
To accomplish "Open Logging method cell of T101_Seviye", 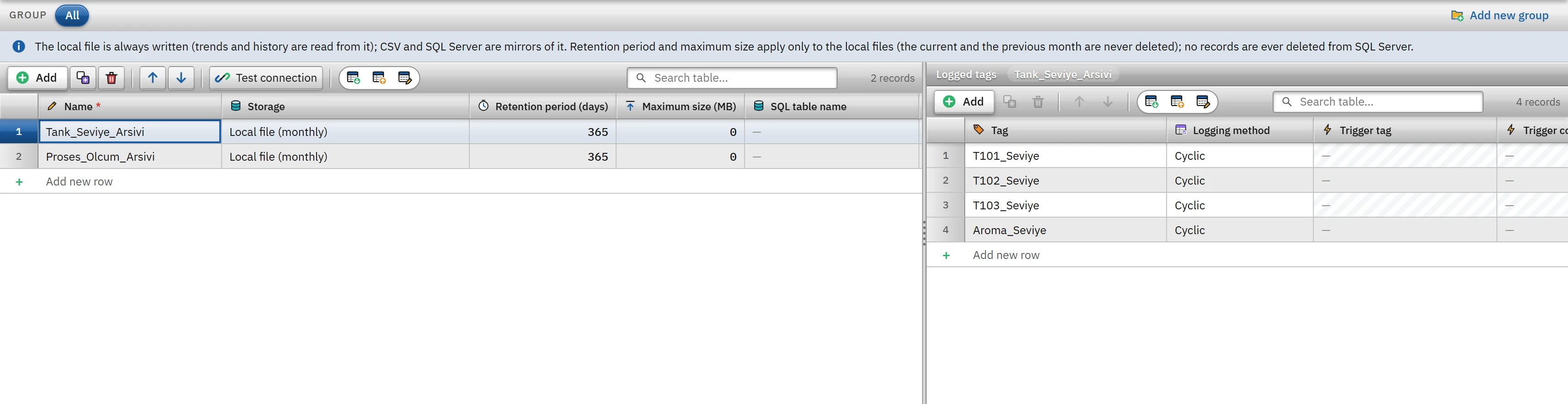I will 1239,156.
